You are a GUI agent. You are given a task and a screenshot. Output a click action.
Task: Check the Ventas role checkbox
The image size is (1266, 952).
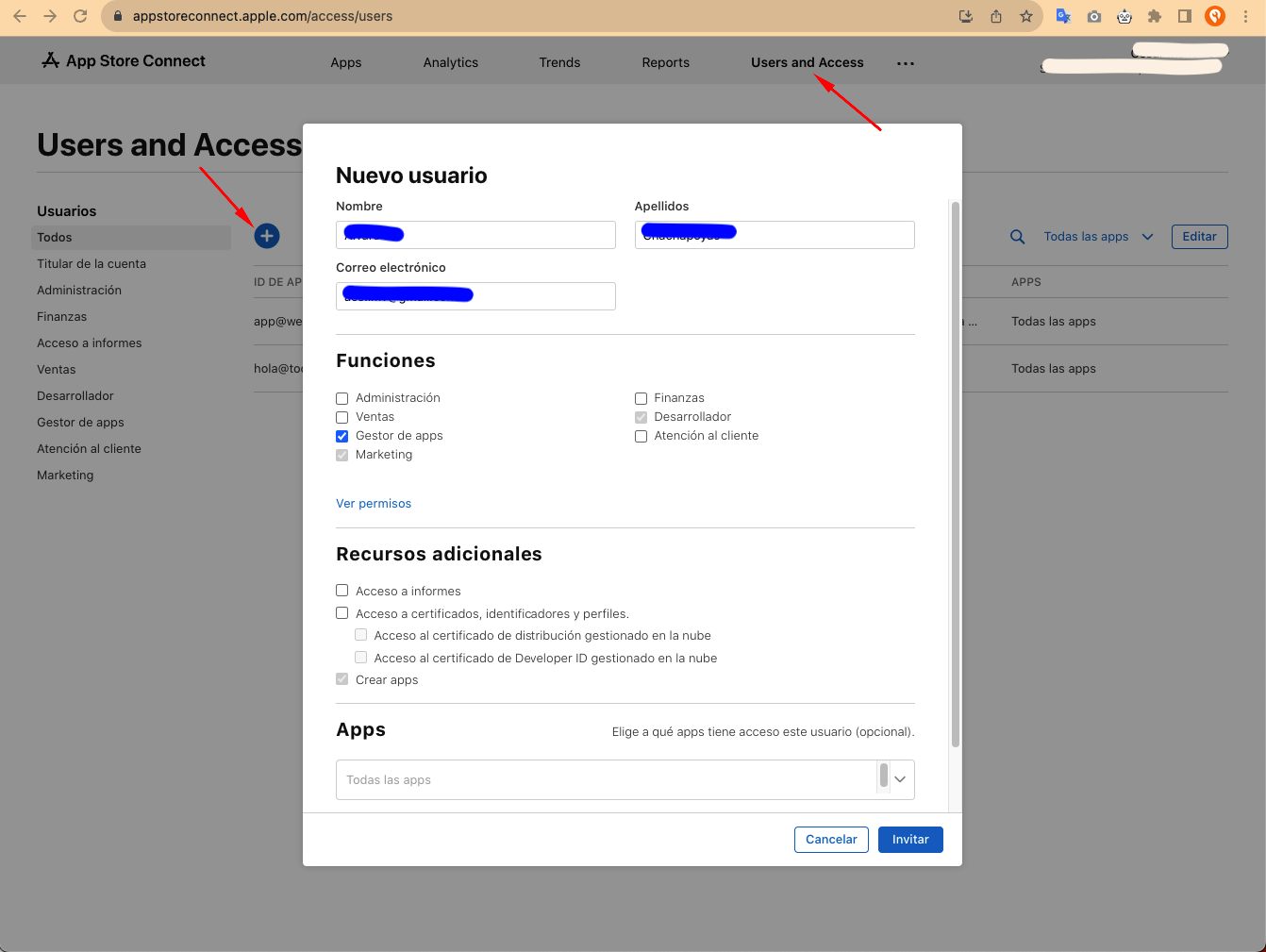[342, 417]
